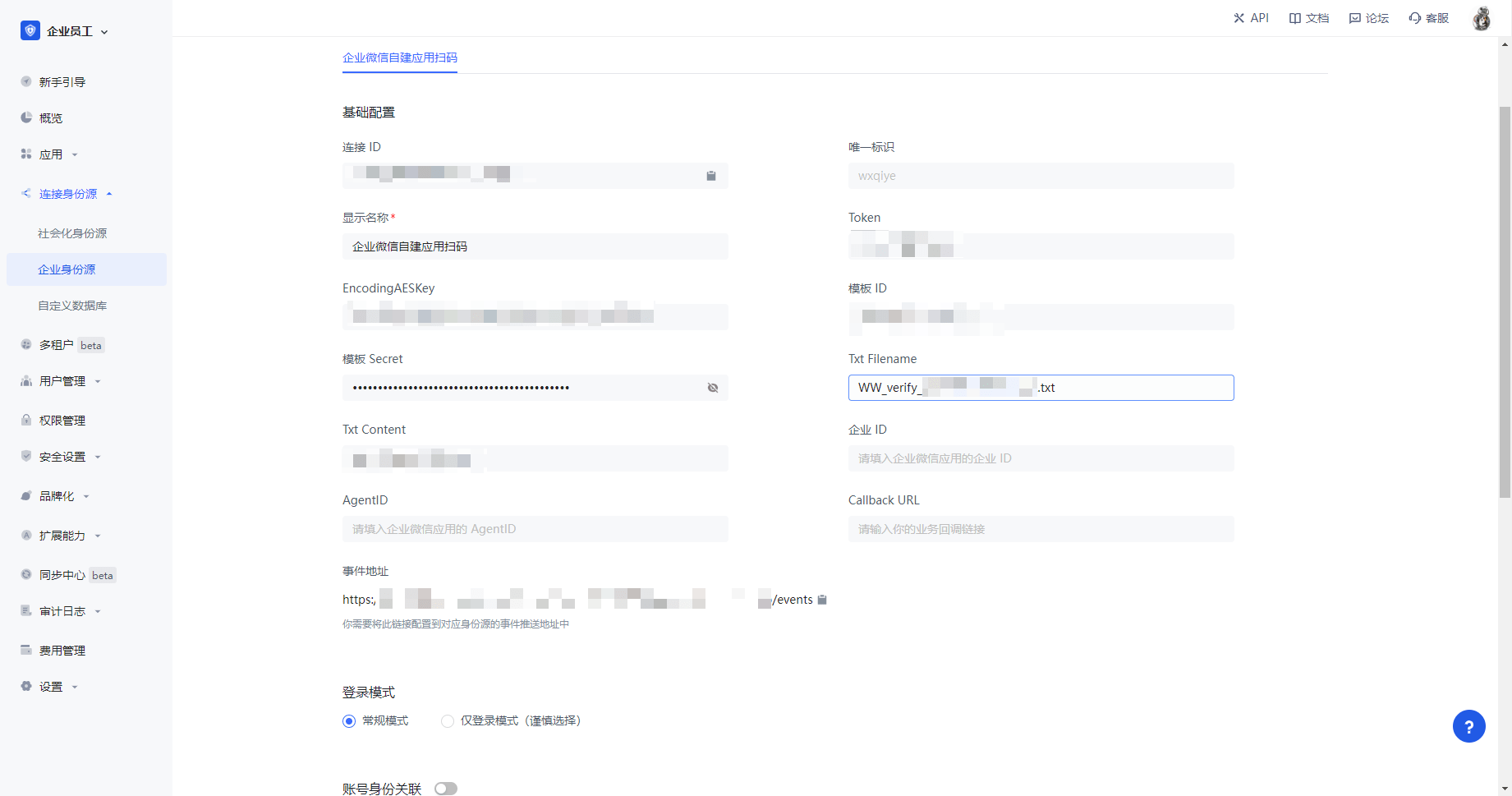Select 仅登录模式 radio option
Viewport: 1512px width, 796px height.
[448, 721]
